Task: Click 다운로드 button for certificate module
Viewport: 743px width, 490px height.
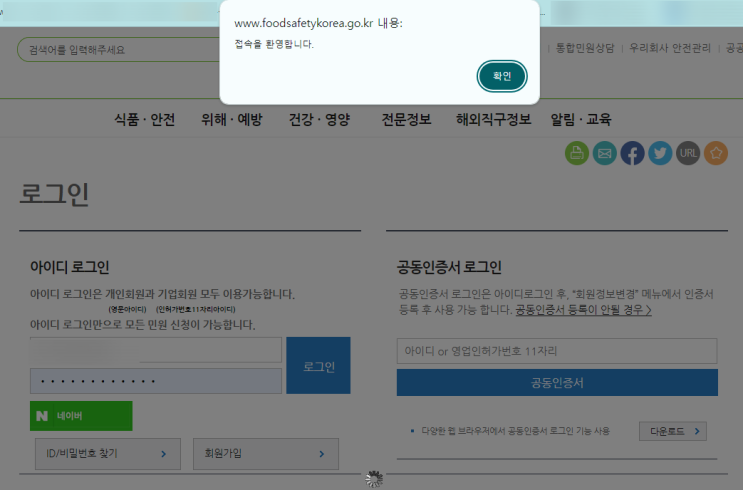Action: click(673, 431)
